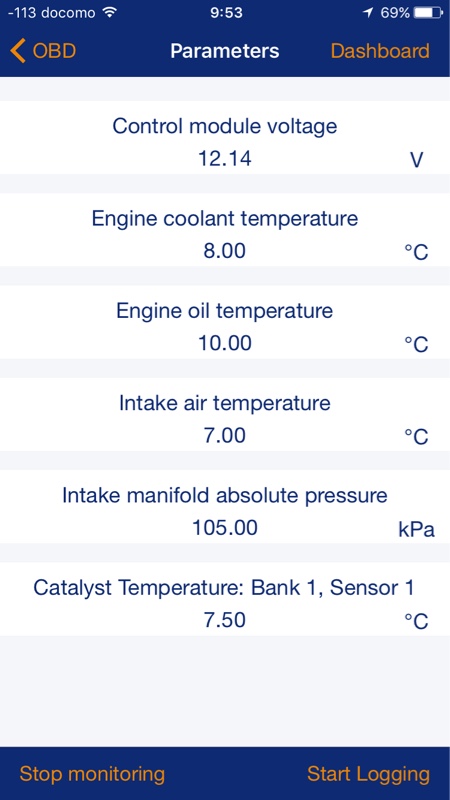Stop monitoring parameters
The height and width of the screenshot is (800, 450).
[92, 774]
